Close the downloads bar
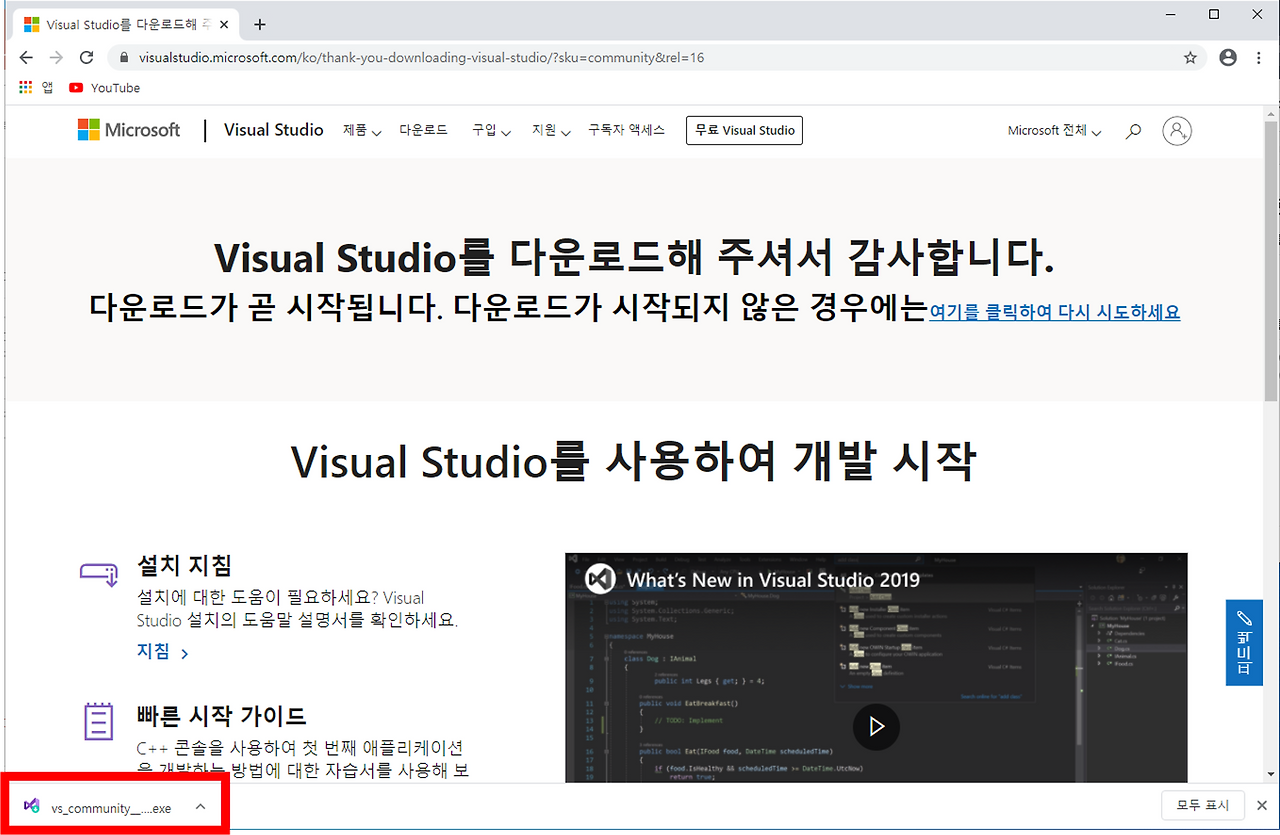This screenshot has width=1280, height=835. [x=1262, y=805]
